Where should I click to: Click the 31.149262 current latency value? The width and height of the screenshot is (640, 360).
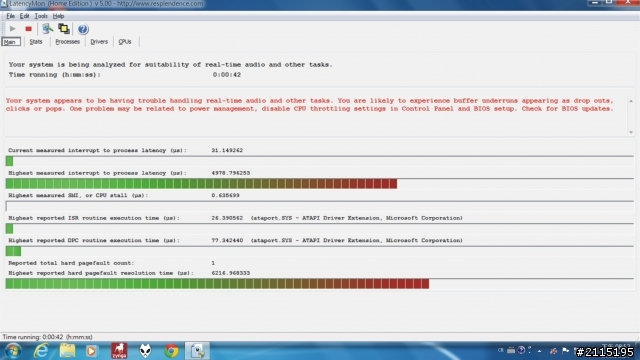(x=227, y=150)
